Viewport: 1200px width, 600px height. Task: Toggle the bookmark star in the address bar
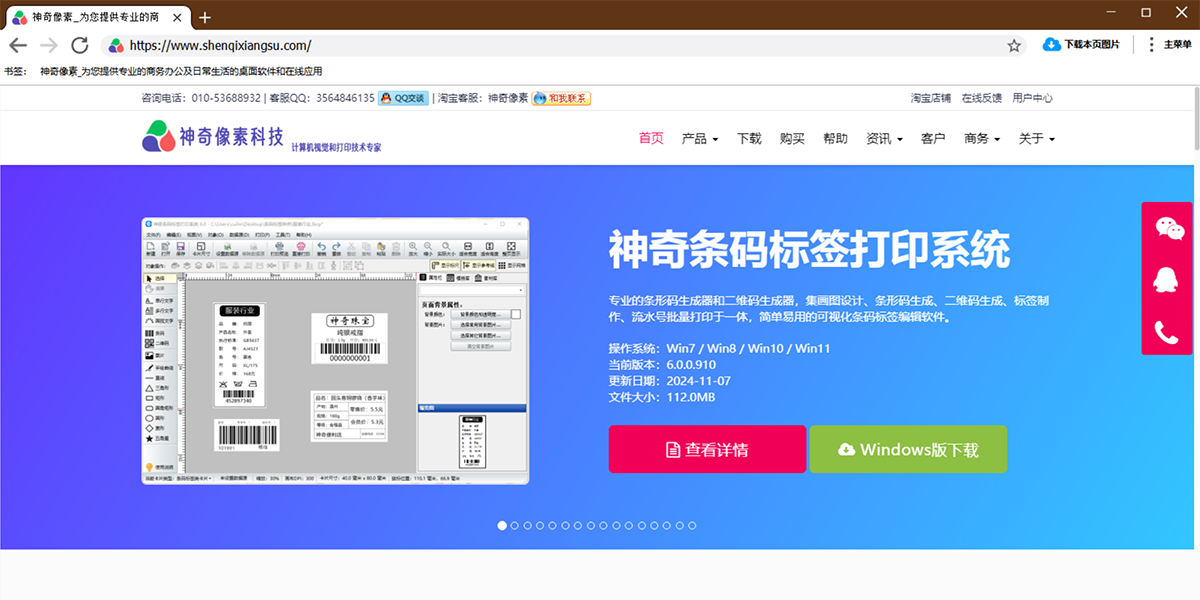(x=1014, y=45)
